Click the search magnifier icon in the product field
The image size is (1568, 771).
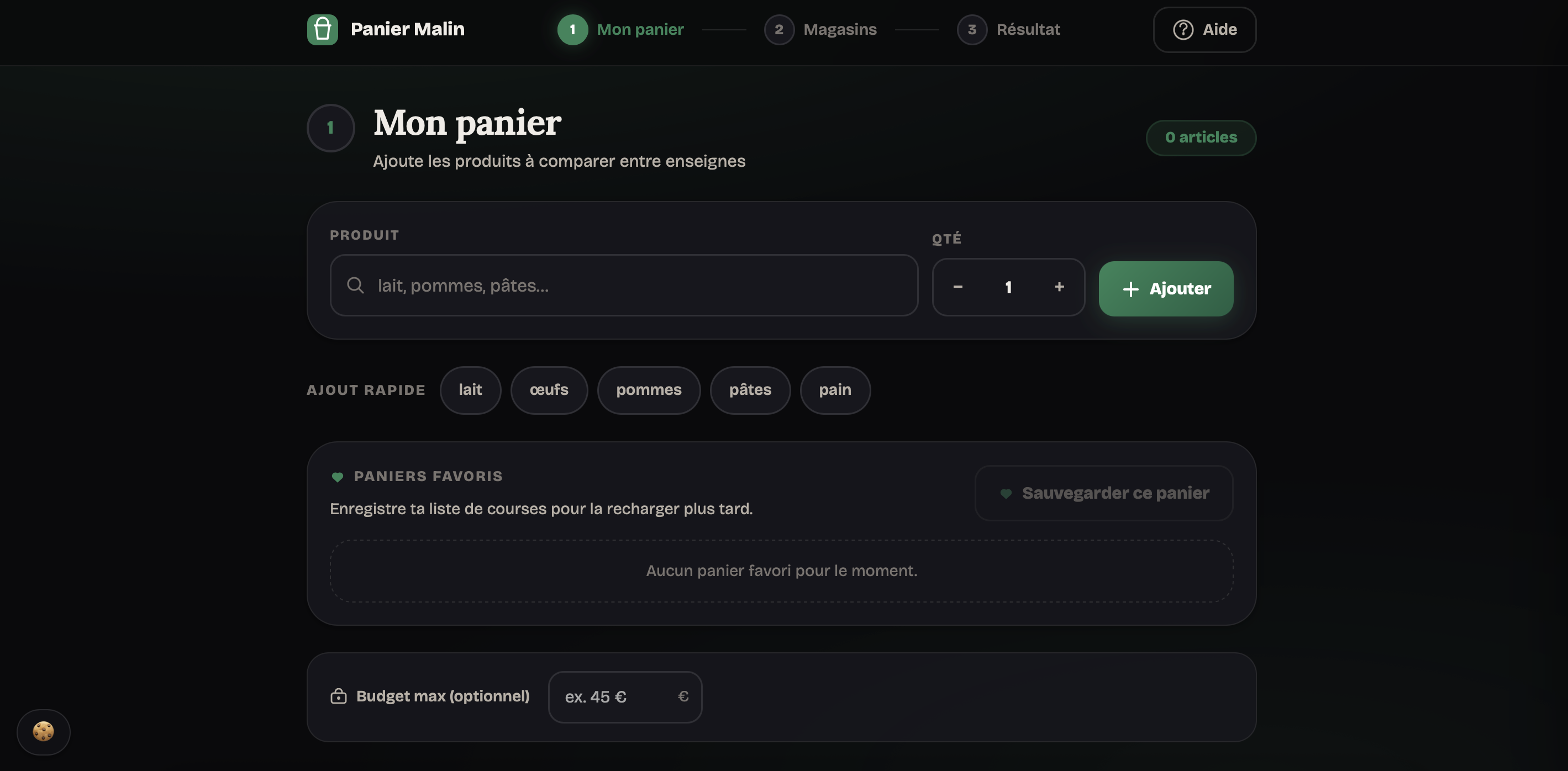[356, 285]
